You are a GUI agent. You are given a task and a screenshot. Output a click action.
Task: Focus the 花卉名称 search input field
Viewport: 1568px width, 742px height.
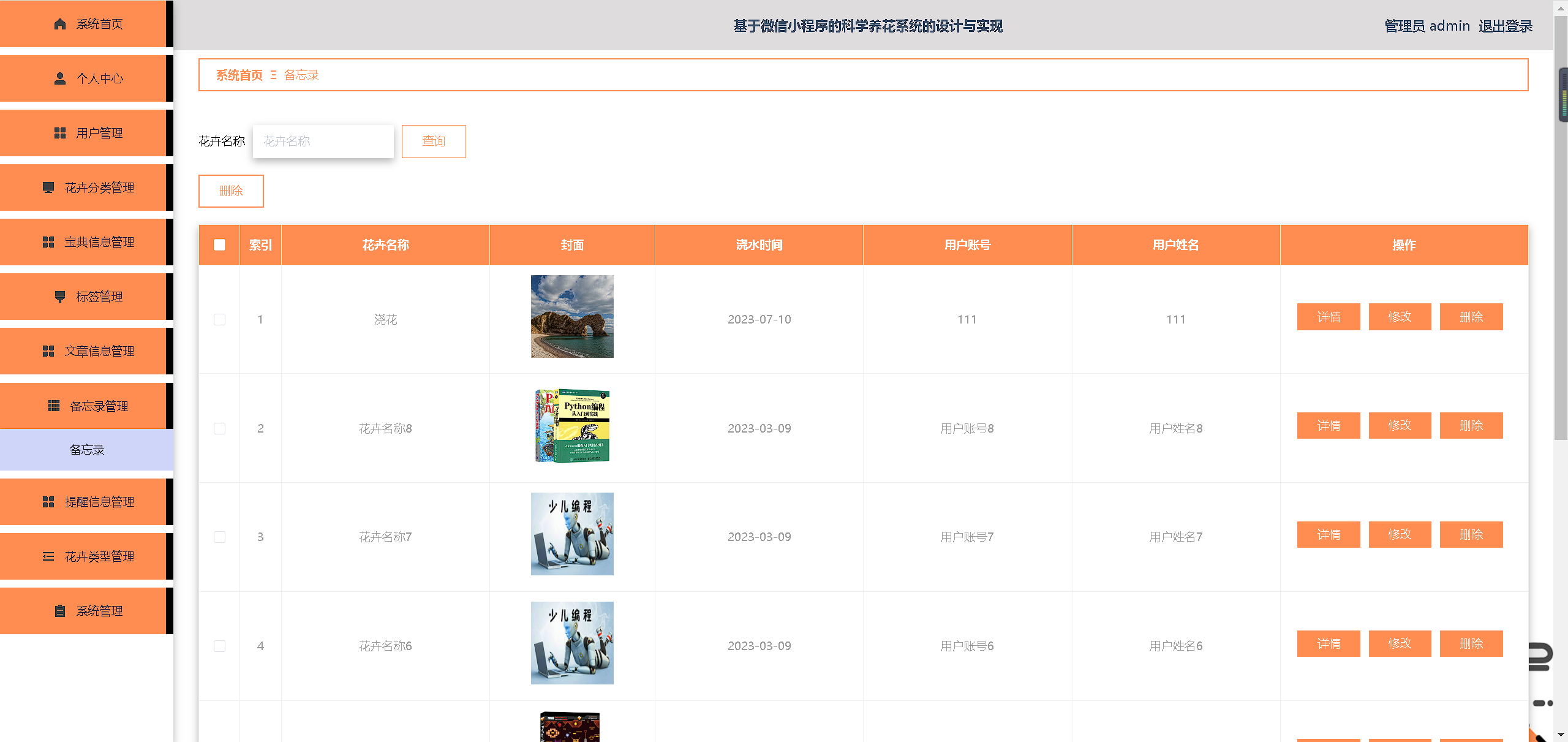click(x=323, y=142)
